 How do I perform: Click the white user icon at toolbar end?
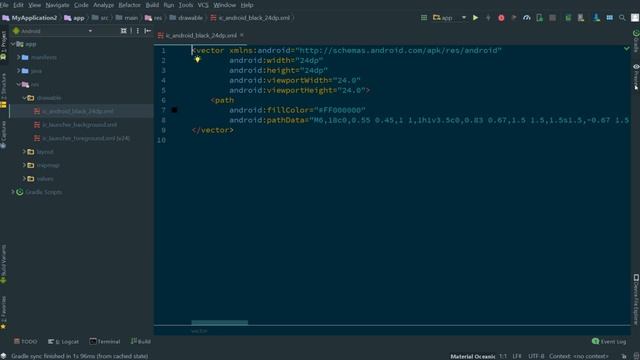(635, 18)
